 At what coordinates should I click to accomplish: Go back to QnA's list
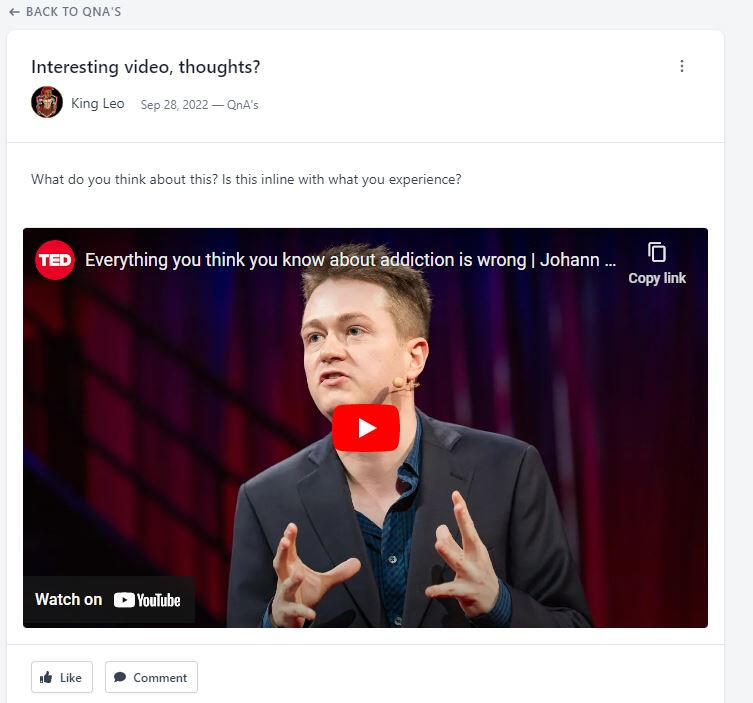65,12
